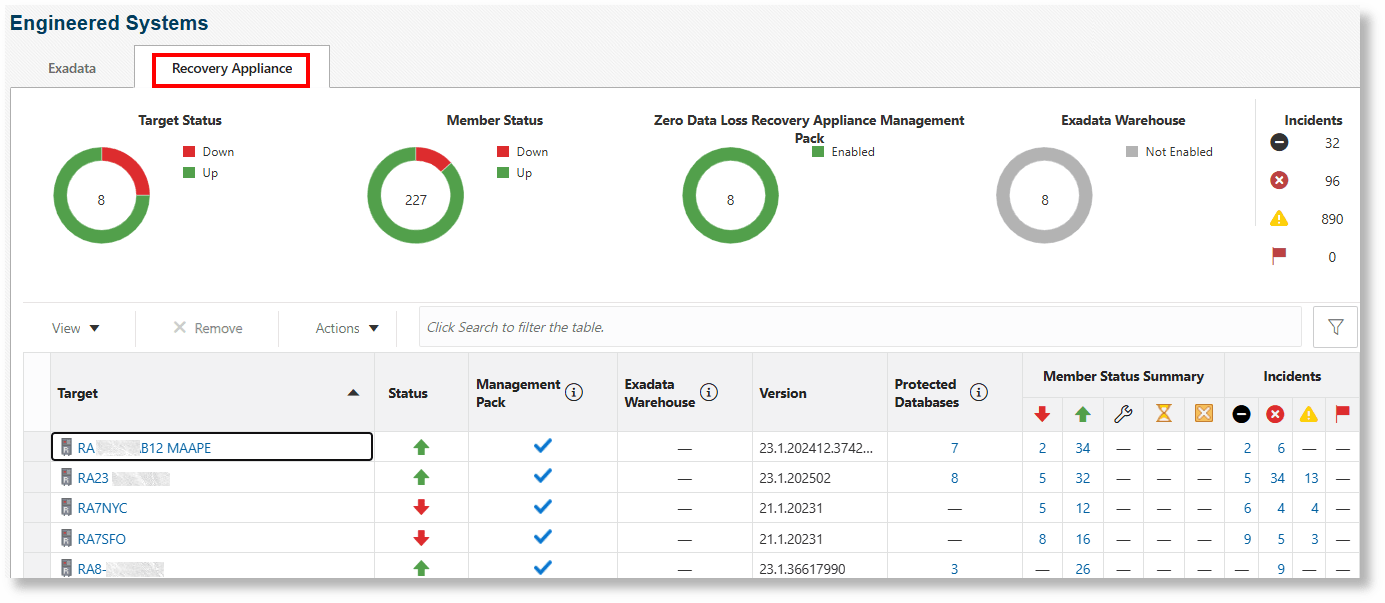Click the funnel filter icon
This screenshot has height=603, width=1385.
pos(1335,327)
